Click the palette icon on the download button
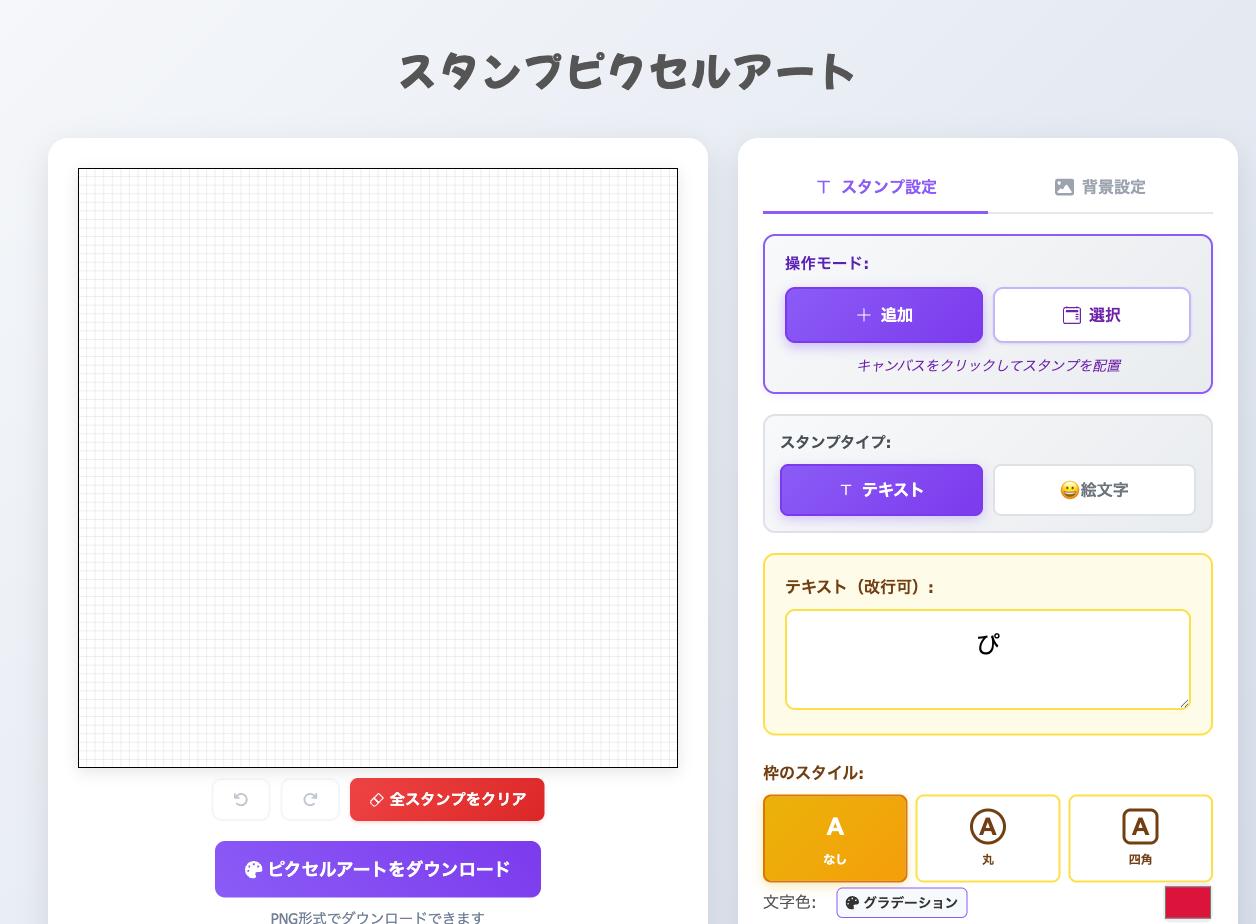The width and height of the screenshot is (1256, 924). pyautogui.click(x=253, y=870)
